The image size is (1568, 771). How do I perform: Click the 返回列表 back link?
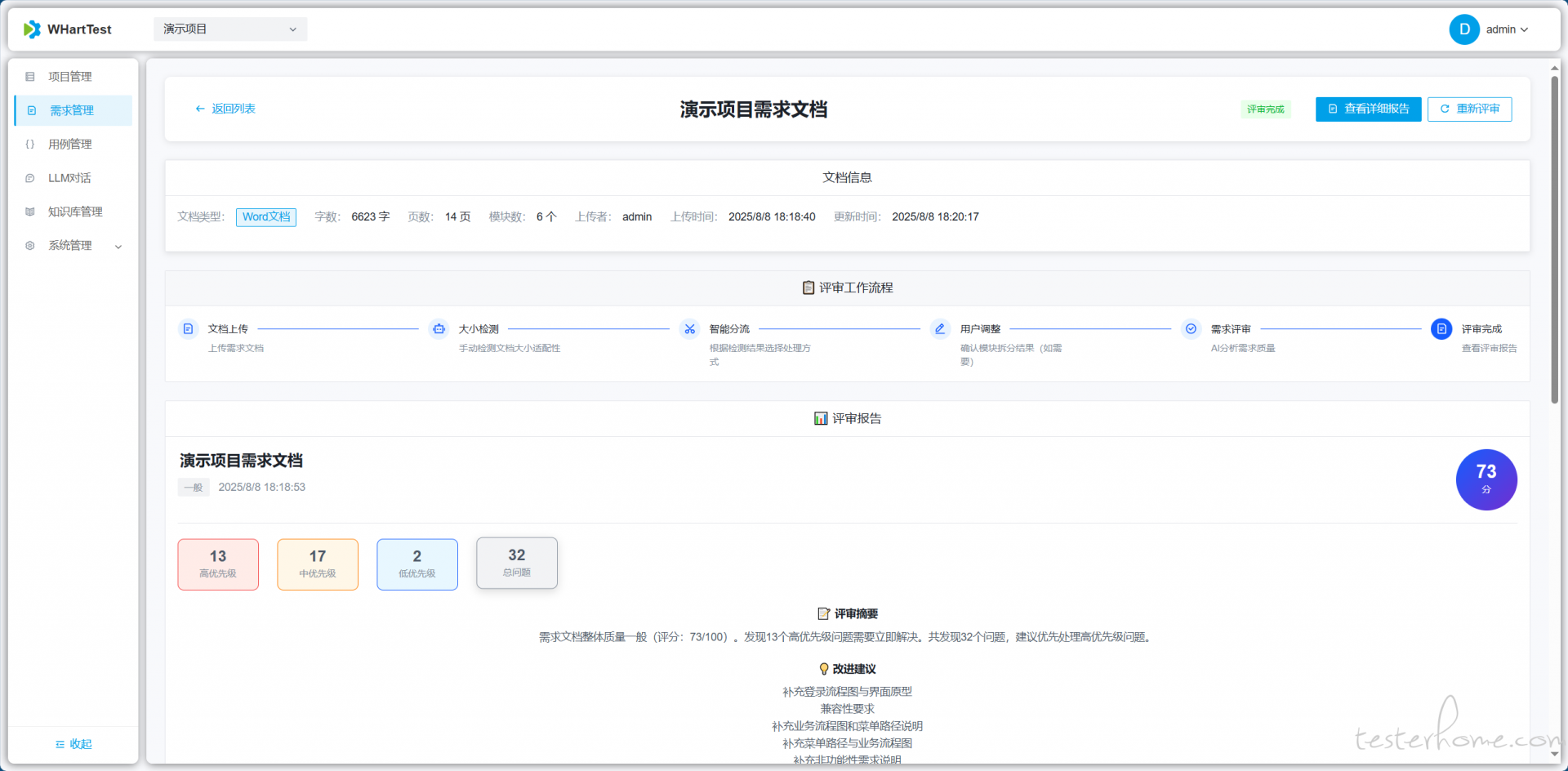[x=225, y=109]
